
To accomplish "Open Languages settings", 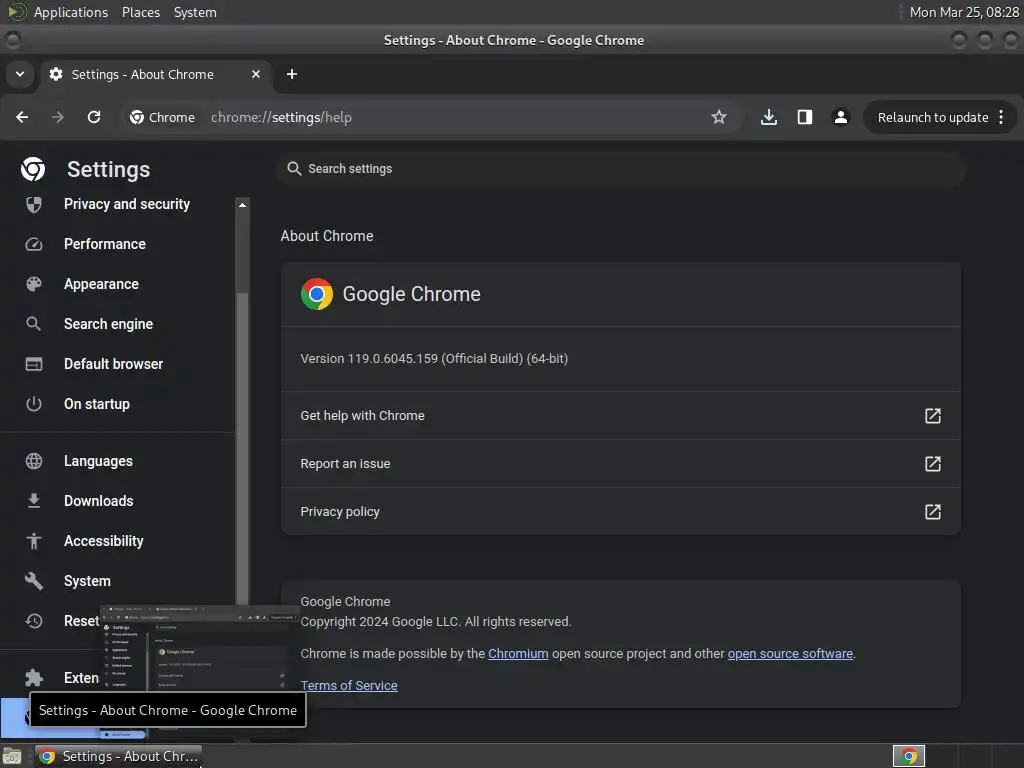I will pyautogui.click(x=98, y=461).
